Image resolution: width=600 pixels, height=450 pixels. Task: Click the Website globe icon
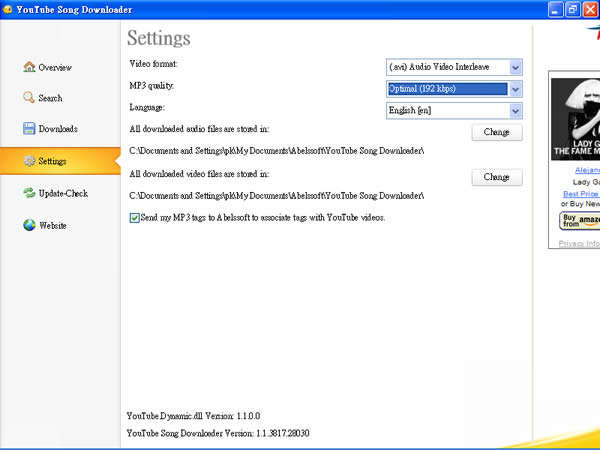[x=29, y=225]
